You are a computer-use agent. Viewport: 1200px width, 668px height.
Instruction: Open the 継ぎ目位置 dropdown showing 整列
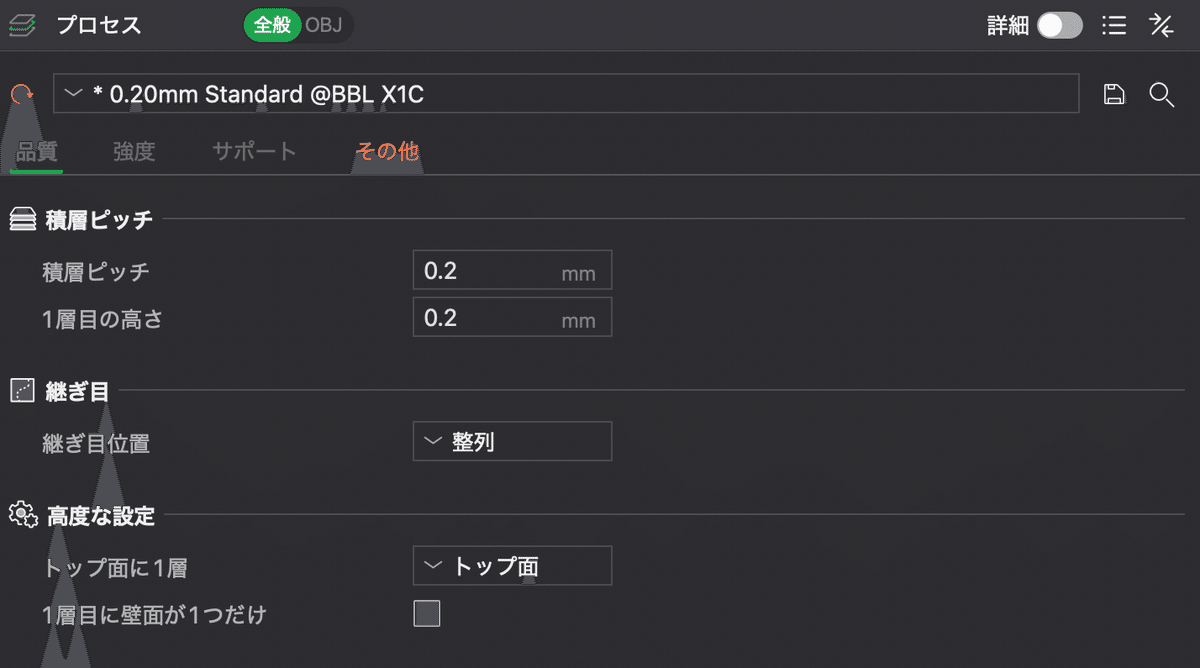512,441
